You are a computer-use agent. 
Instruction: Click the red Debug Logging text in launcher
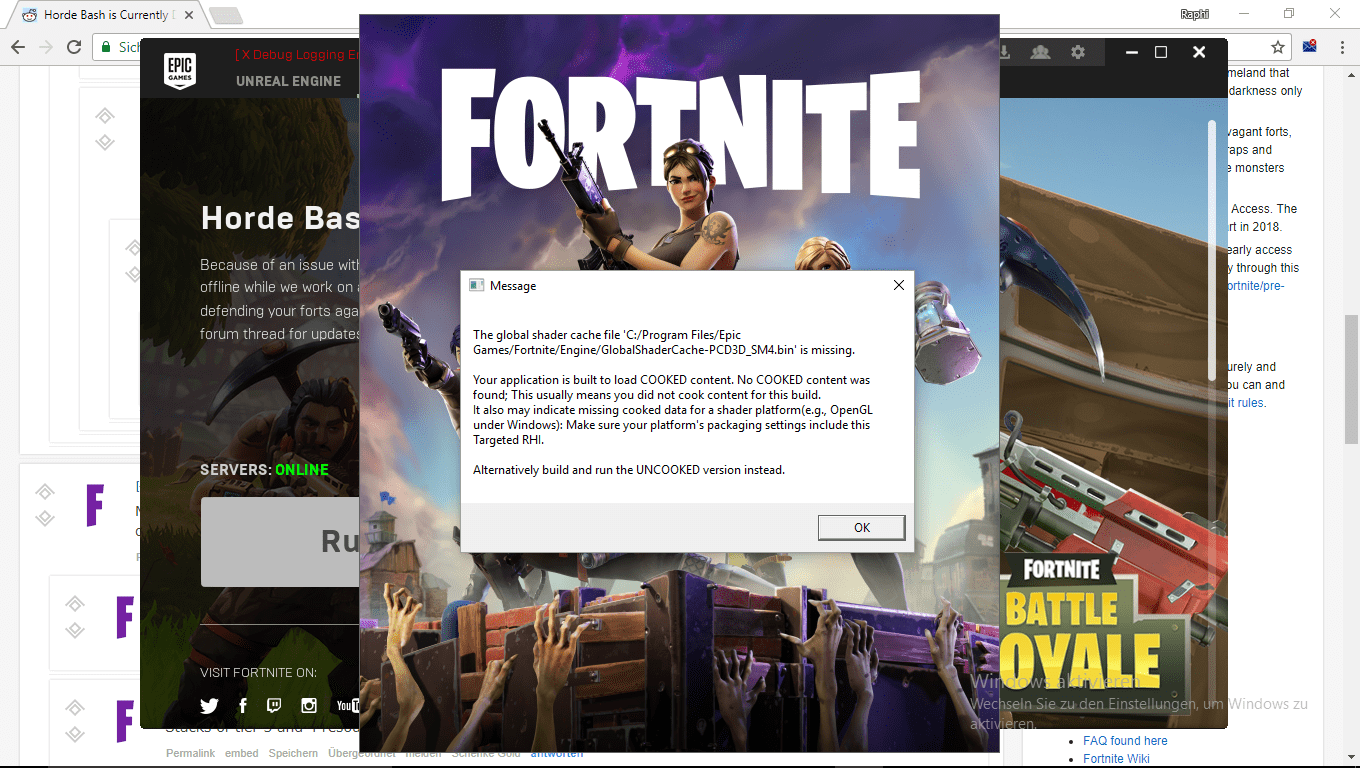pyautogui.click(x=296, y=55)
